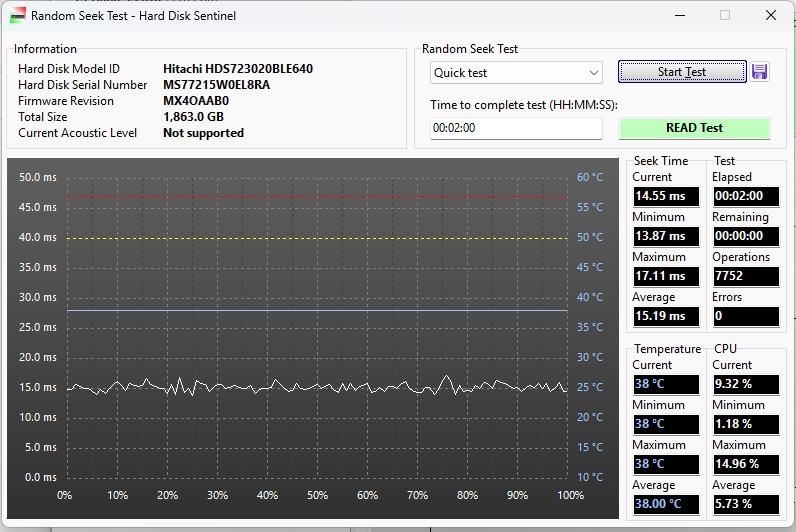Click the Hitachi HDS723020BLE640 model ID text

tap(238, 69)
